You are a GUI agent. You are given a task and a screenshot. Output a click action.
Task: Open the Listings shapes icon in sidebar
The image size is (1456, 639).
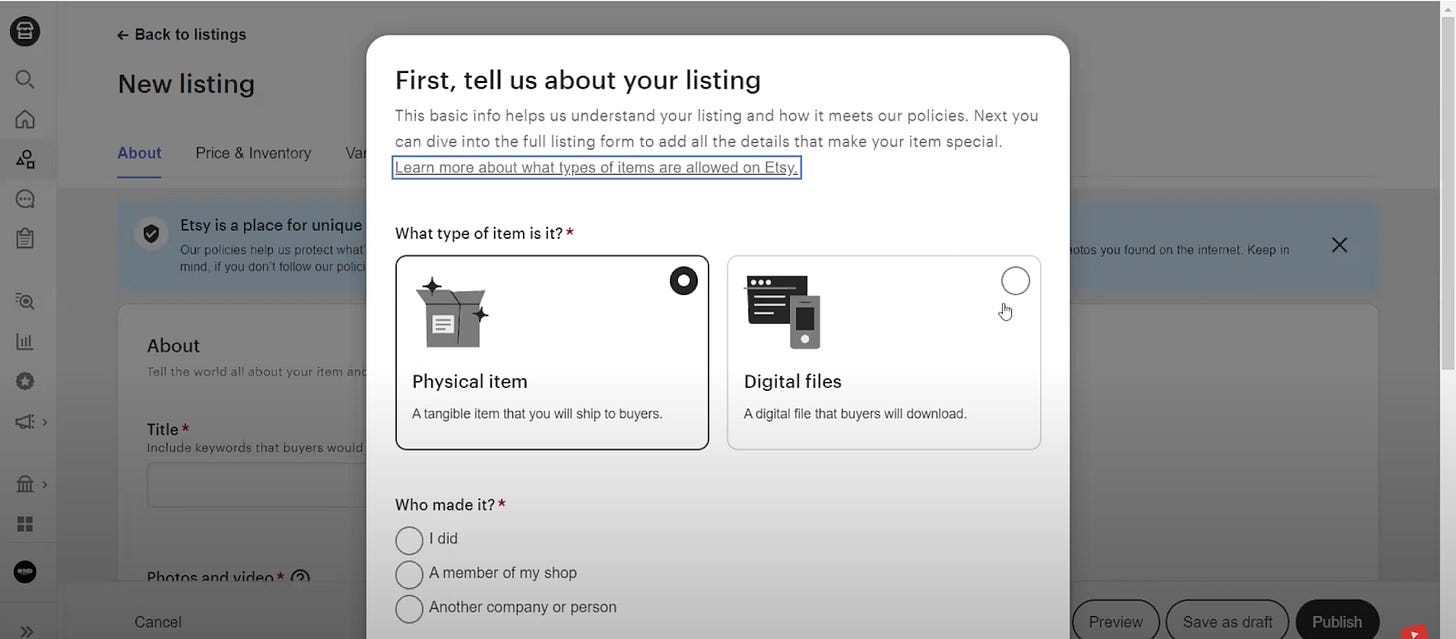25,159
